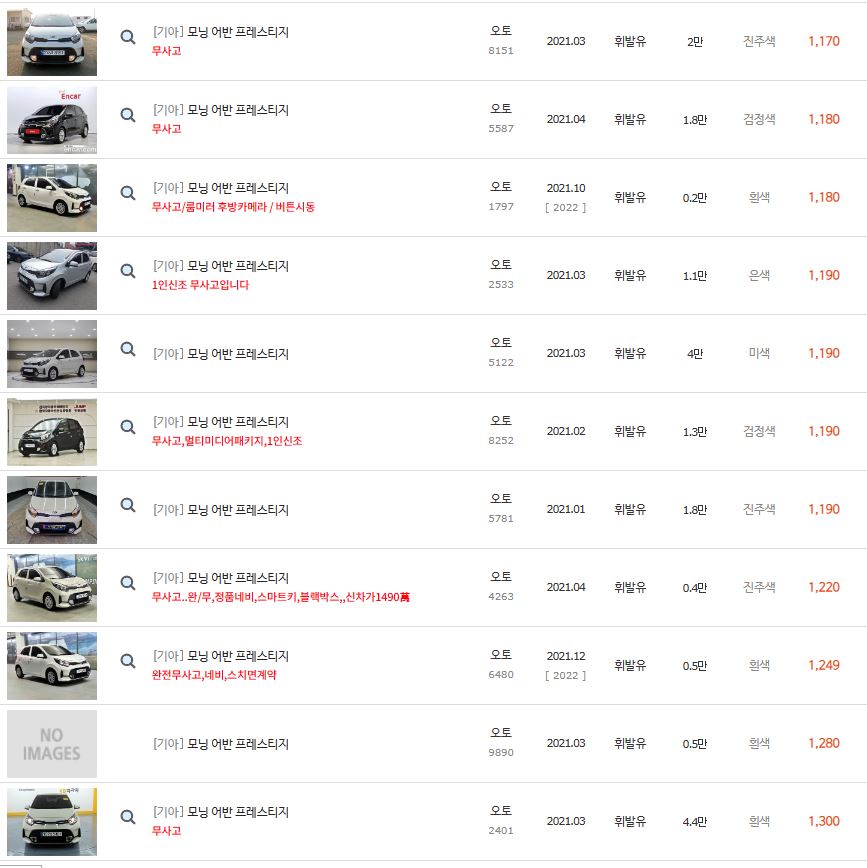Click color 은색 of plate 2533
This screenshot has width=867, height=868.
[759, 275]
